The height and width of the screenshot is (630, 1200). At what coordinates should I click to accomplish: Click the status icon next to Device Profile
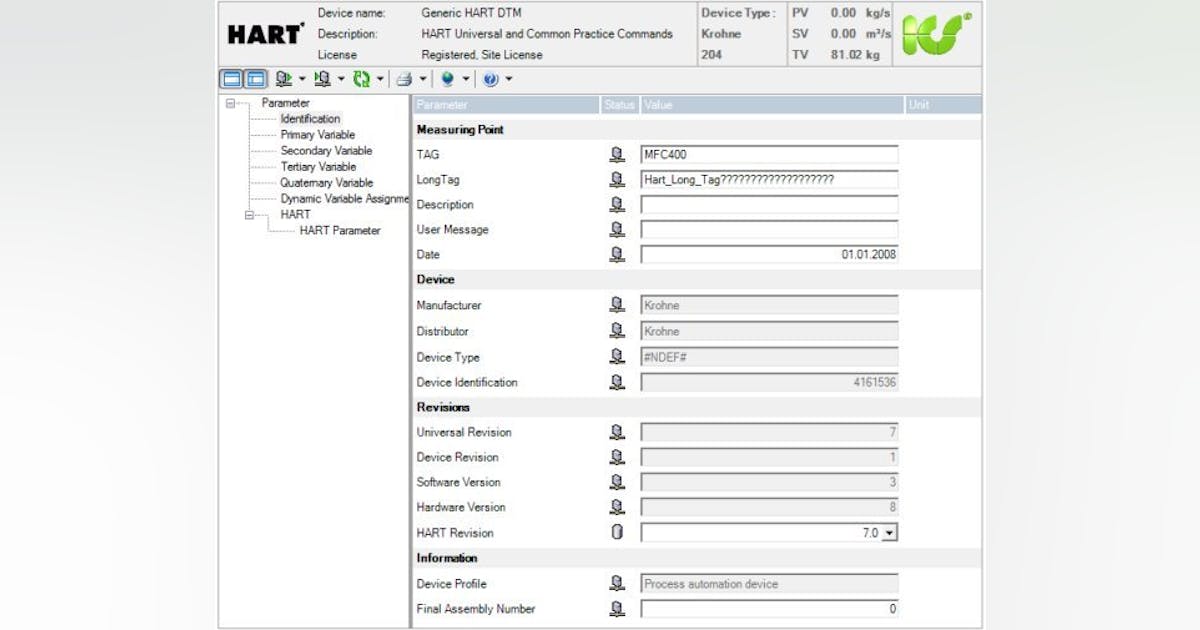click(x=617, y=584)
